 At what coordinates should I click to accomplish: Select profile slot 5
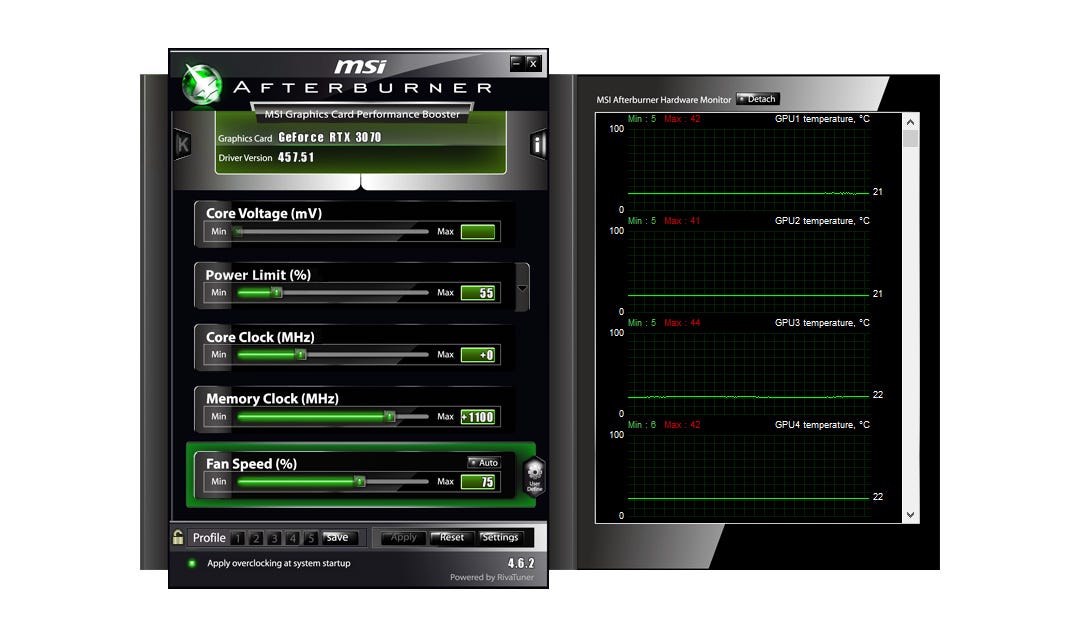(311, 538)
